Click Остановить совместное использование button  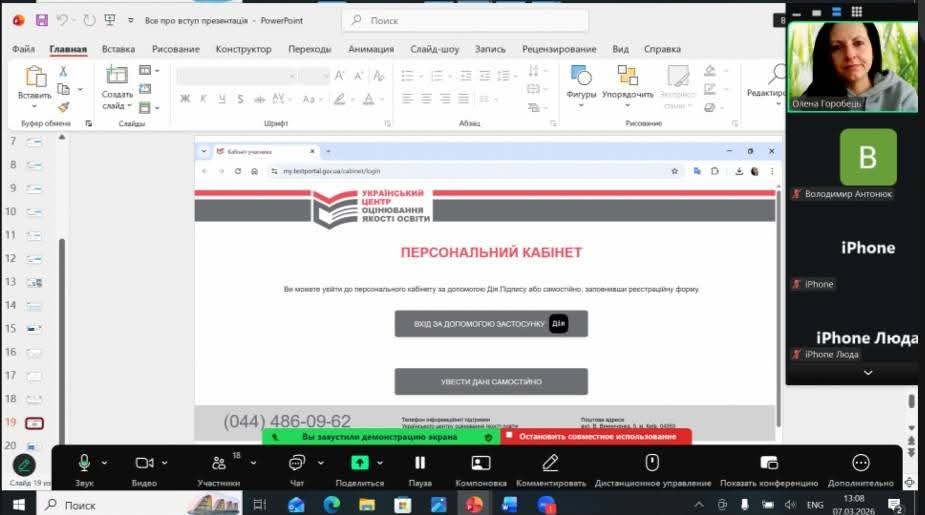pyautogui.click(x=597, y=436)
